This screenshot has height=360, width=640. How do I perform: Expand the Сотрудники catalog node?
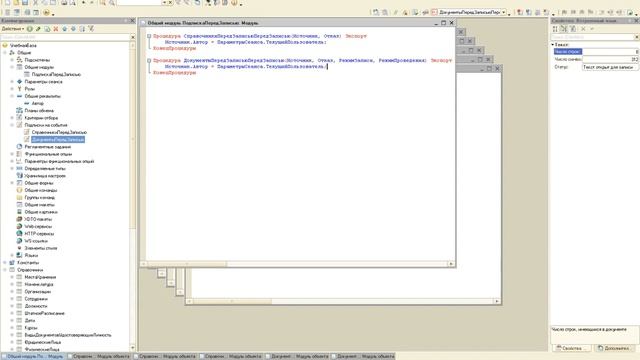click(12, 299)
